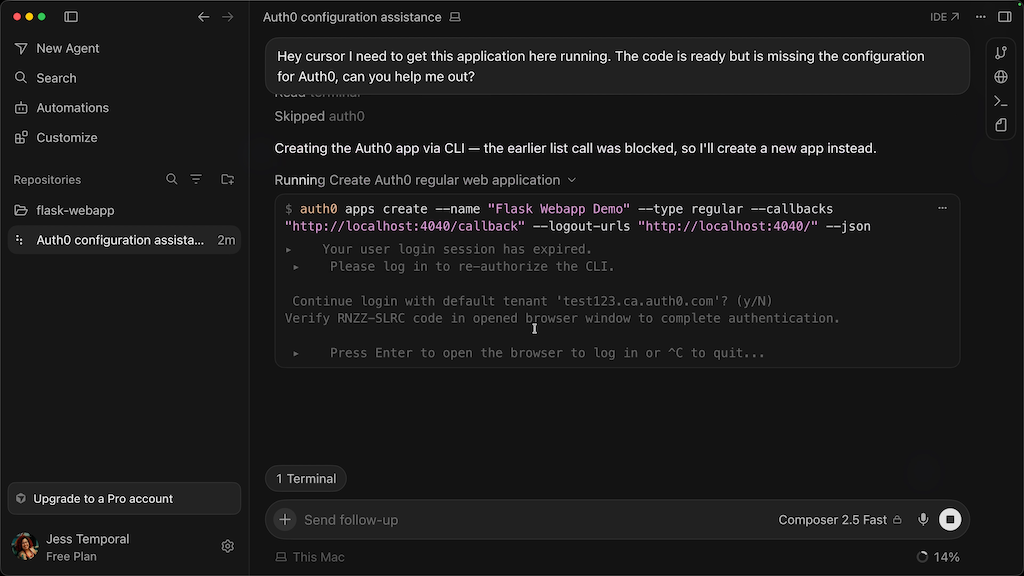The image size is (1024, 576).
Task: Click the plus attach button
Action: coord(285,520)
